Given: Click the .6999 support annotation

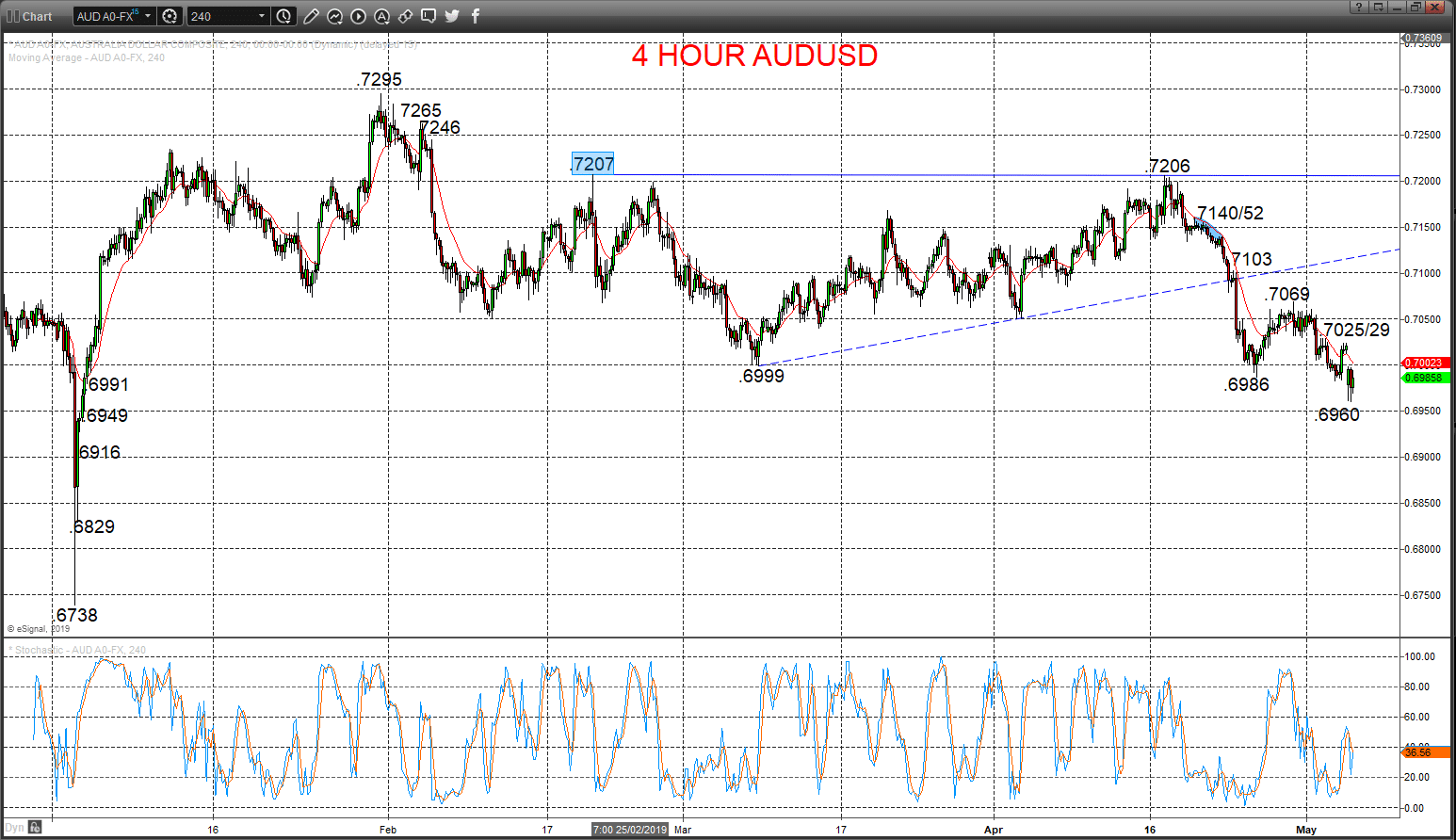Looking at the screenshot, I should click(x=762, y=377).
